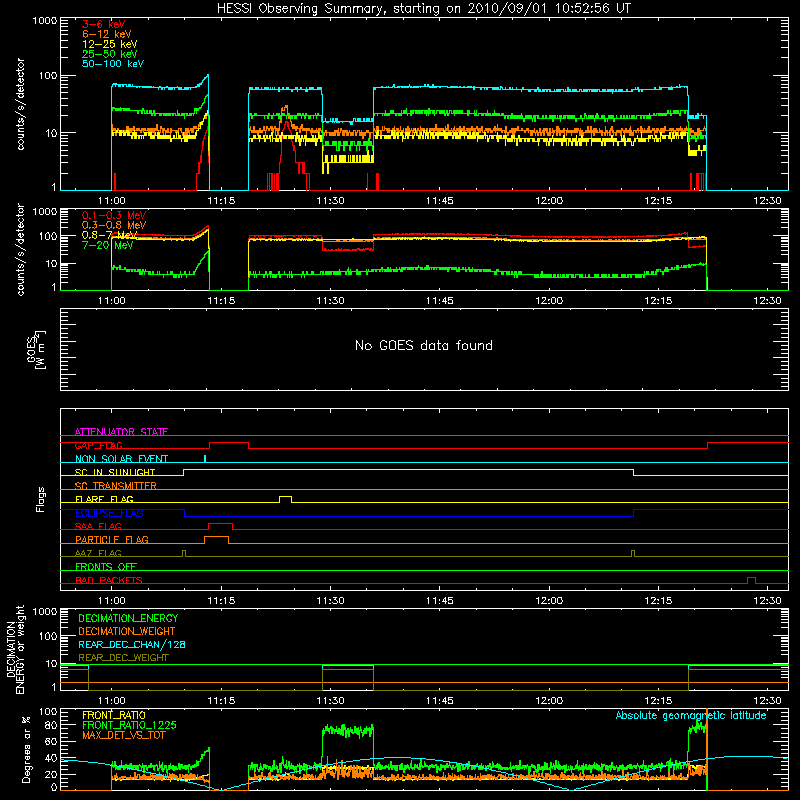This screenshot has height=800, width=800.
Task: Click the DECIMATION_WEIGHT legend label
Action: (127, 631)
